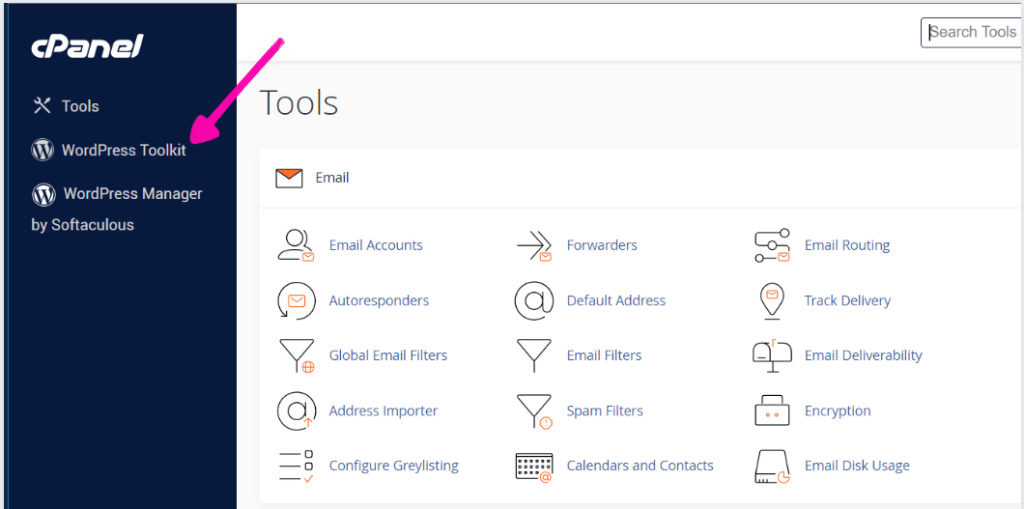Click the WordPress Manager logo icon

tap(43, 193)
